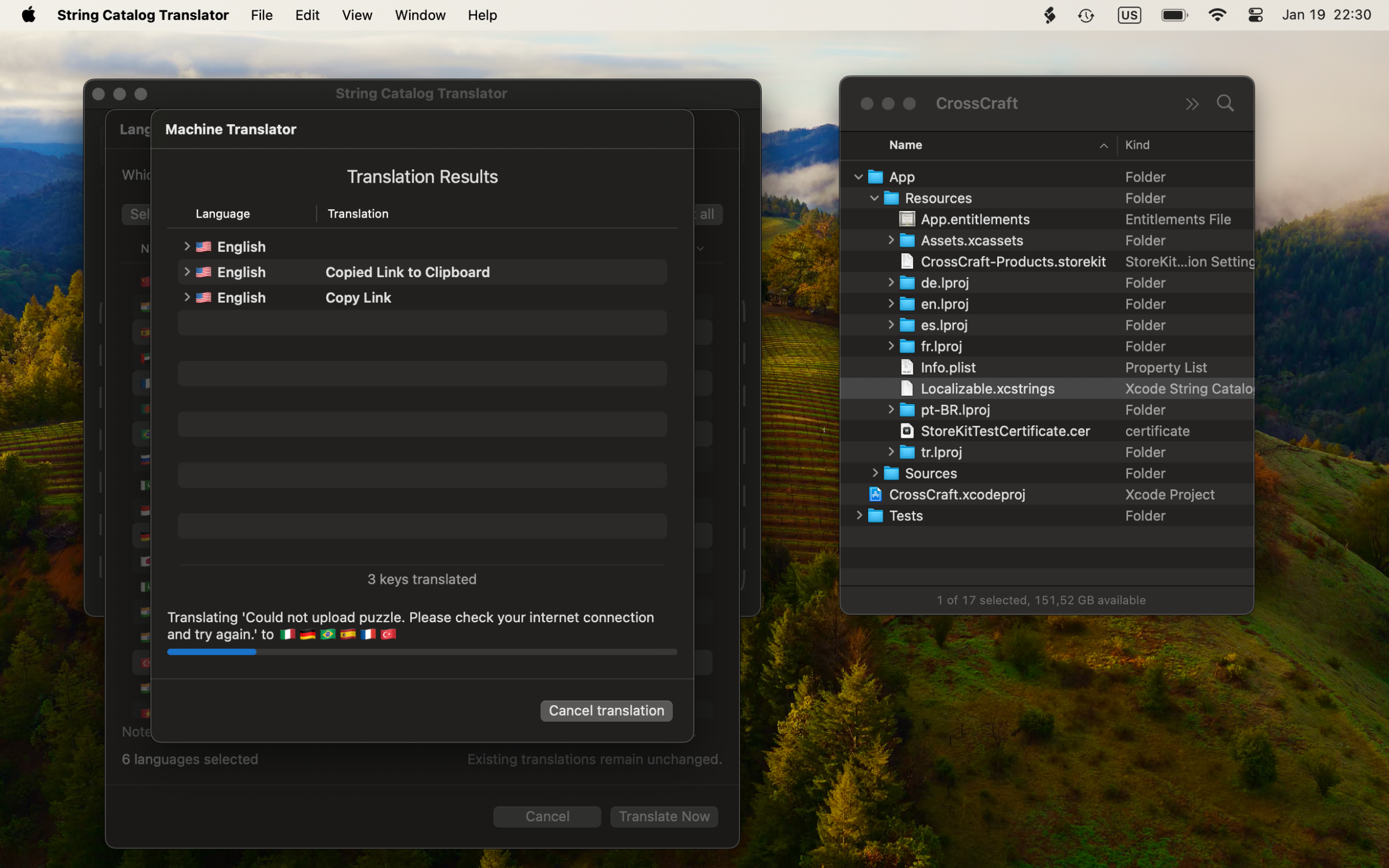Click the '3 keys translated' label
The width and height of the screenshot is (1389, 868).
coord(422,579)
